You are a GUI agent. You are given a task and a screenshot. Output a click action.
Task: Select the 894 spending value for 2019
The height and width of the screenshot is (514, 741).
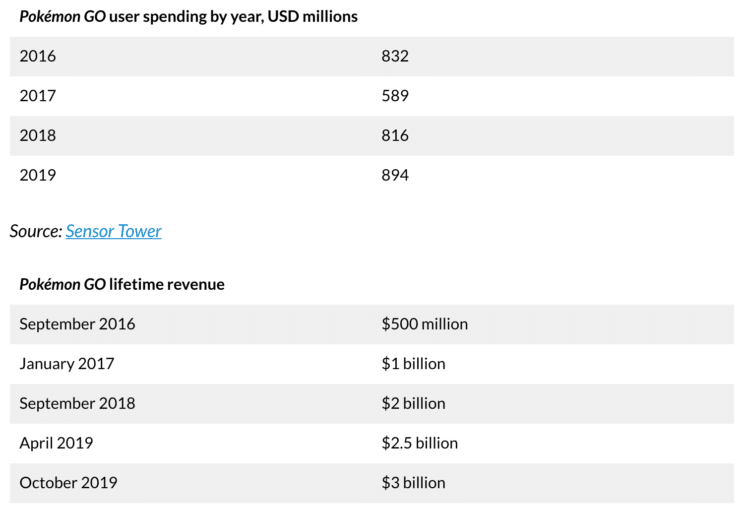click(x=395, y=175)
